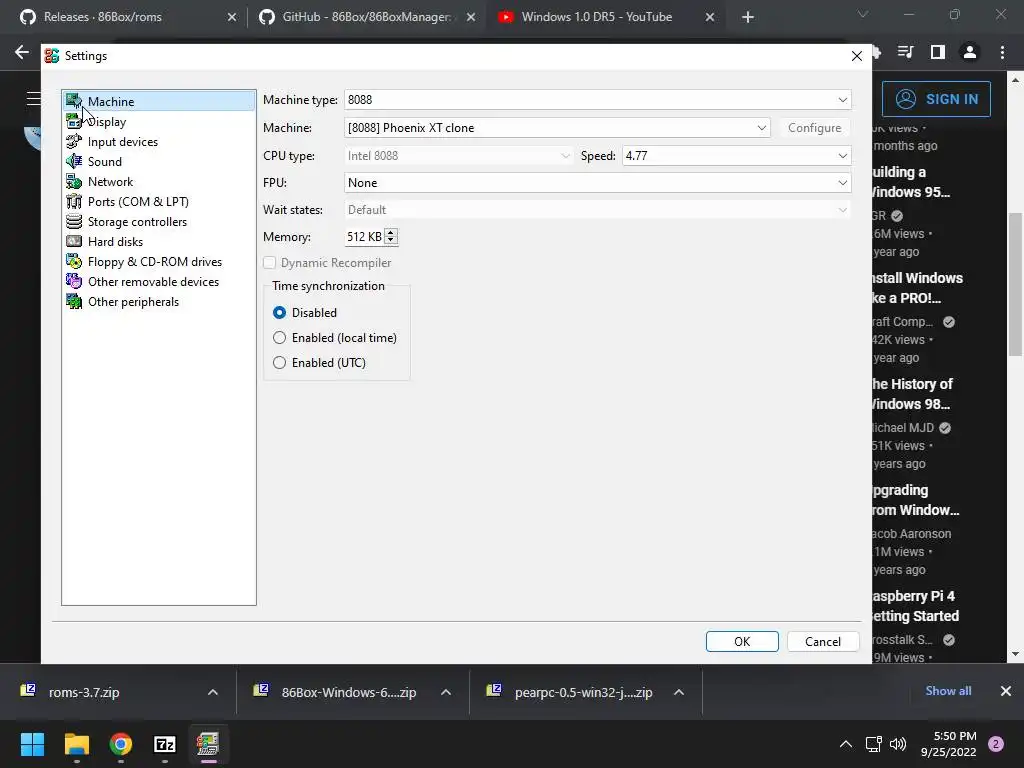Select Disabled time synchronization option
Screen dimensions: 1024x768
280,313
